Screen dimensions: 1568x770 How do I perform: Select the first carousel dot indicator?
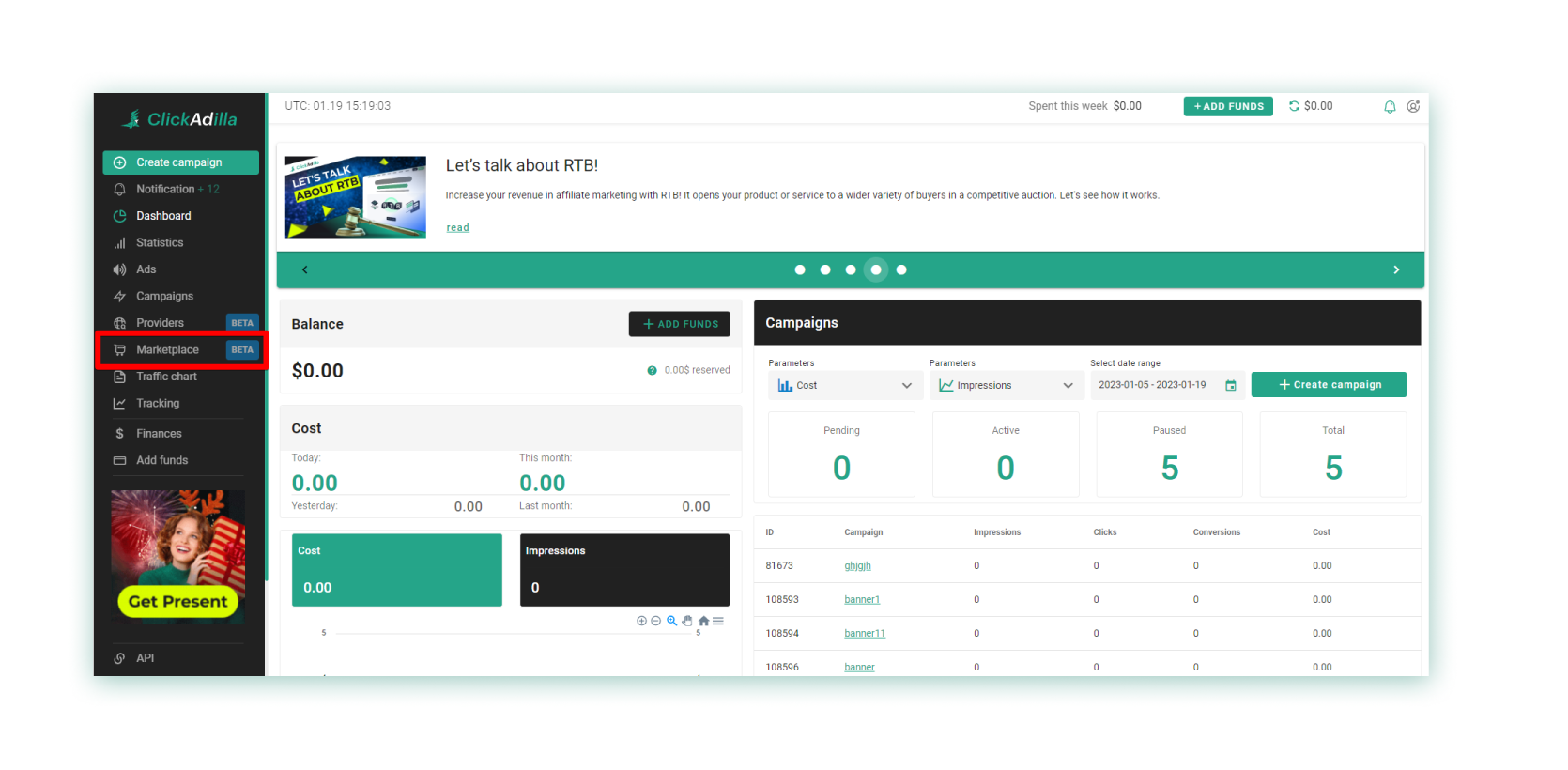pos(800,269)
